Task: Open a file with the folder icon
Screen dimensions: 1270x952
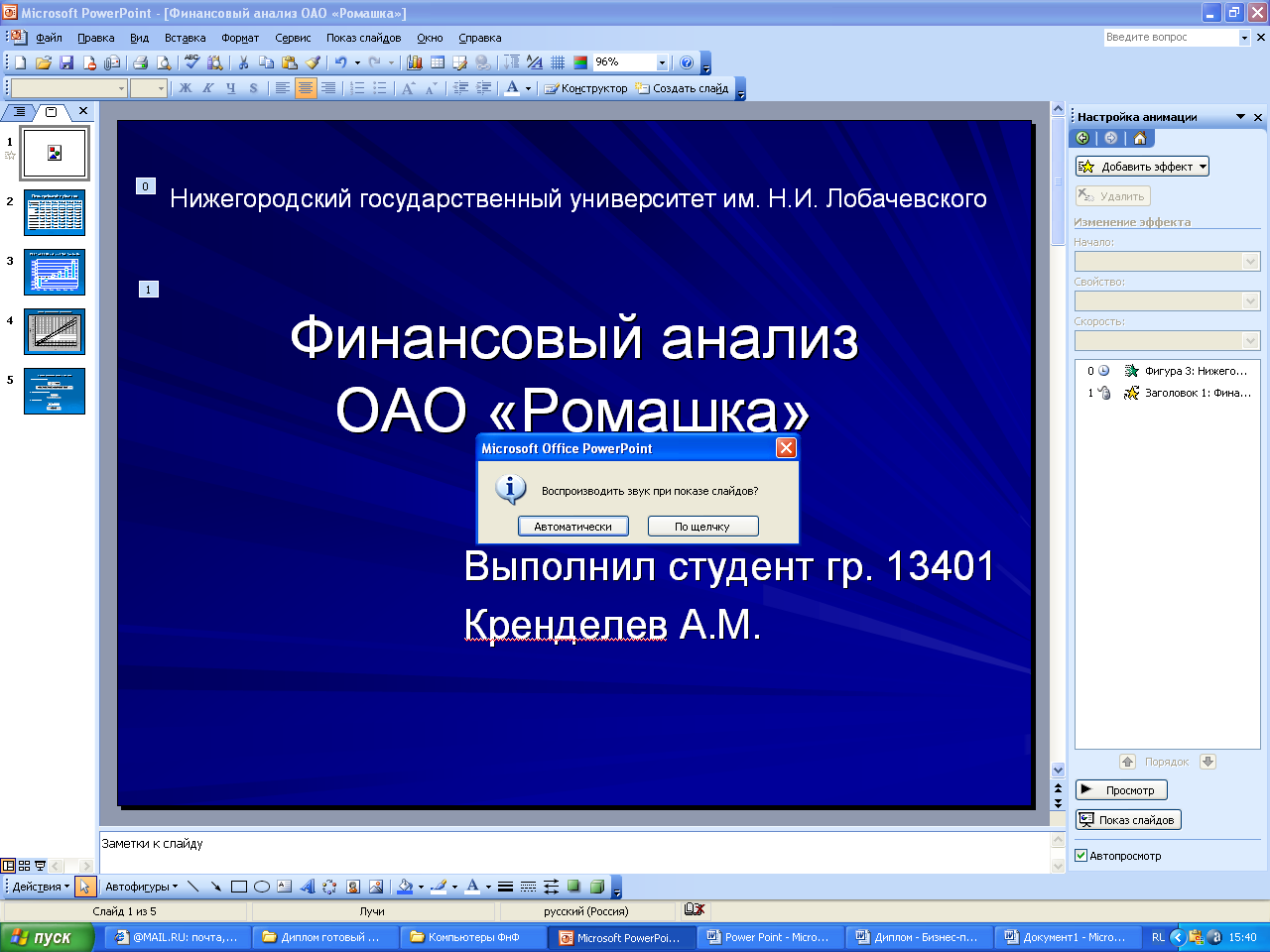Action: pyautogui.click(x=43, y=62)
